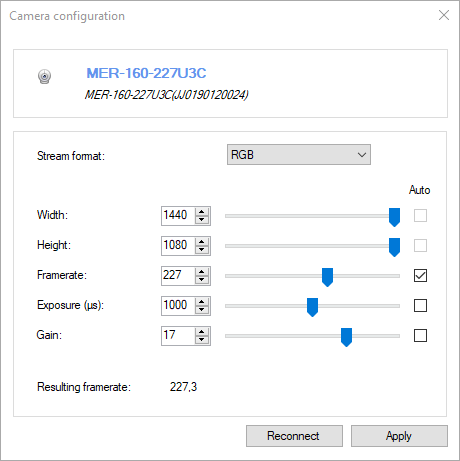Decrease Exposure with the down spinner arrow

[202, 310]
